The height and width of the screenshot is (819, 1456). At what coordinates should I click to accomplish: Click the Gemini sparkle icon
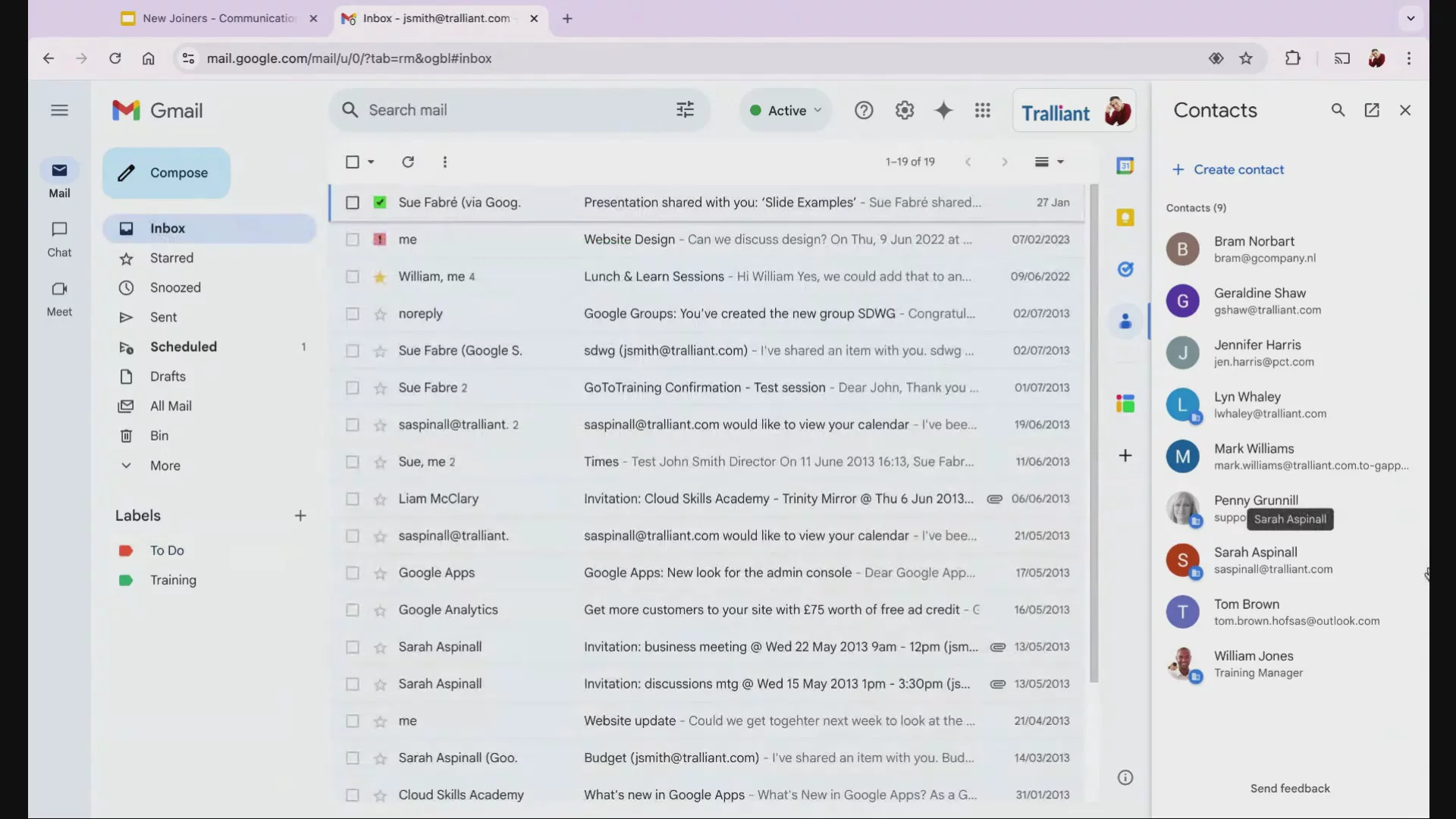click(943, 111)
